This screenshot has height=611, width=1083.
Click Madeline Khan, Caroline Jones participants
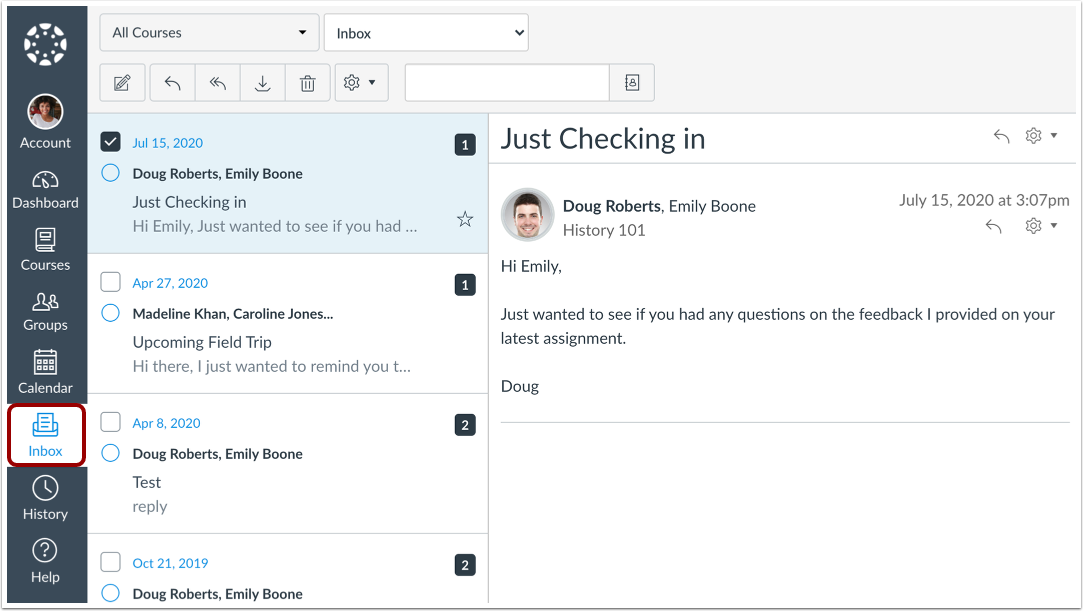[x=233, y=313]
